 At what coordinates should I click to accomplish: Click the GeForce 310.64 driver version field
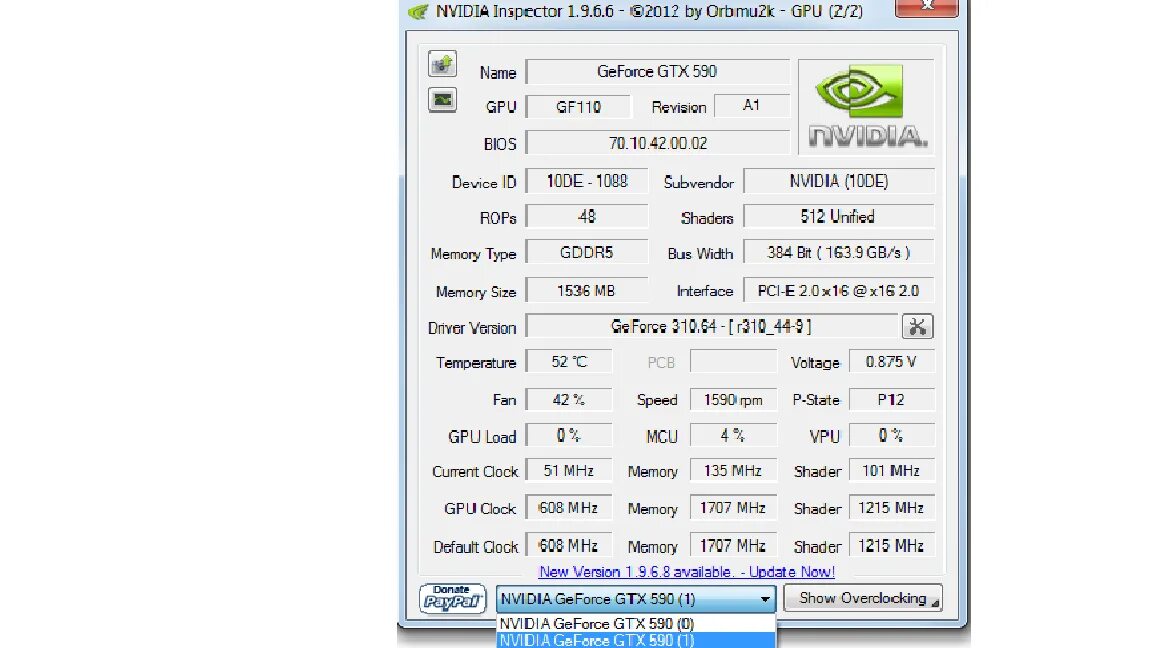pyautogui.click(x=711, y=326)
